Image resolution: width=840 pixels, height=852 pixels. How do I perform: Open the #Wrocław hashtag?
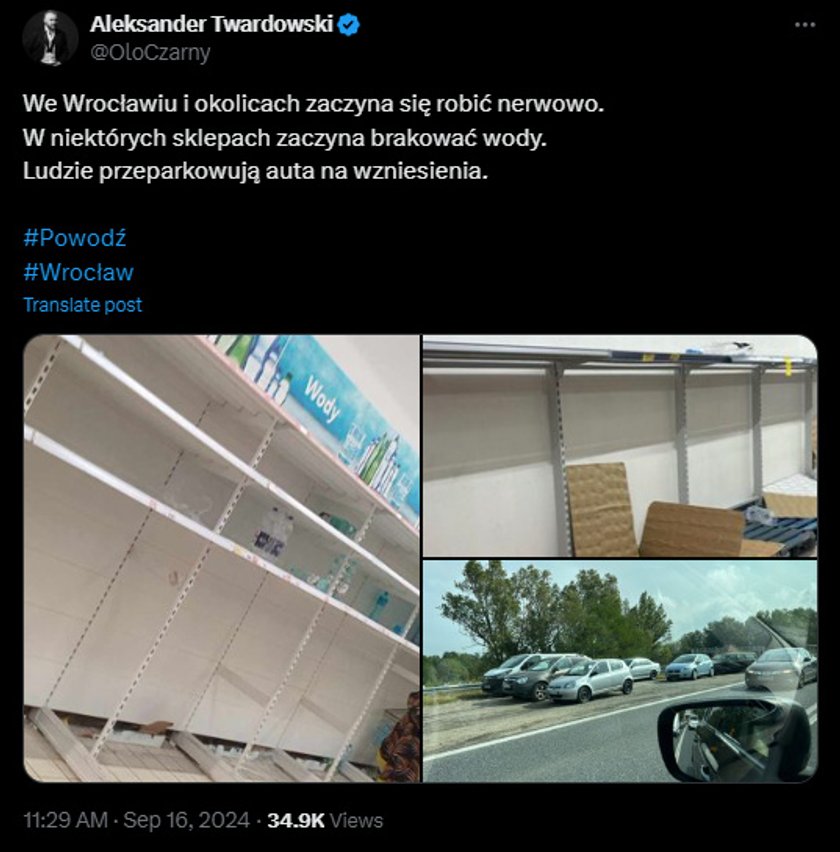(x=78, y=272)
